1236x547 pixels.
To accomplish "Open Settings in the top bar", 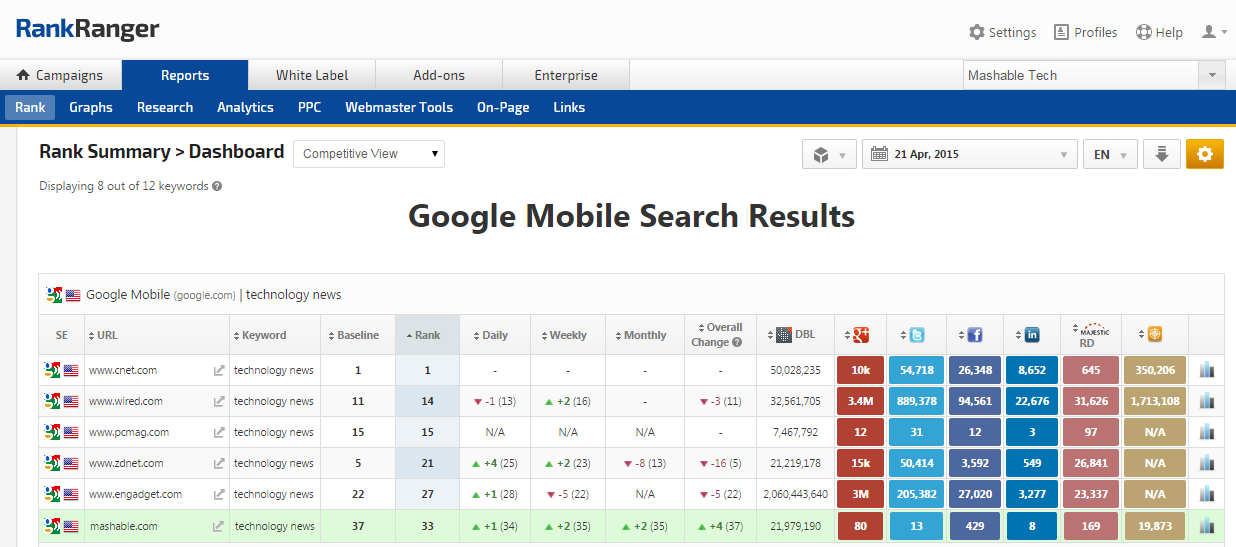I will click(x=1002, y=32).
